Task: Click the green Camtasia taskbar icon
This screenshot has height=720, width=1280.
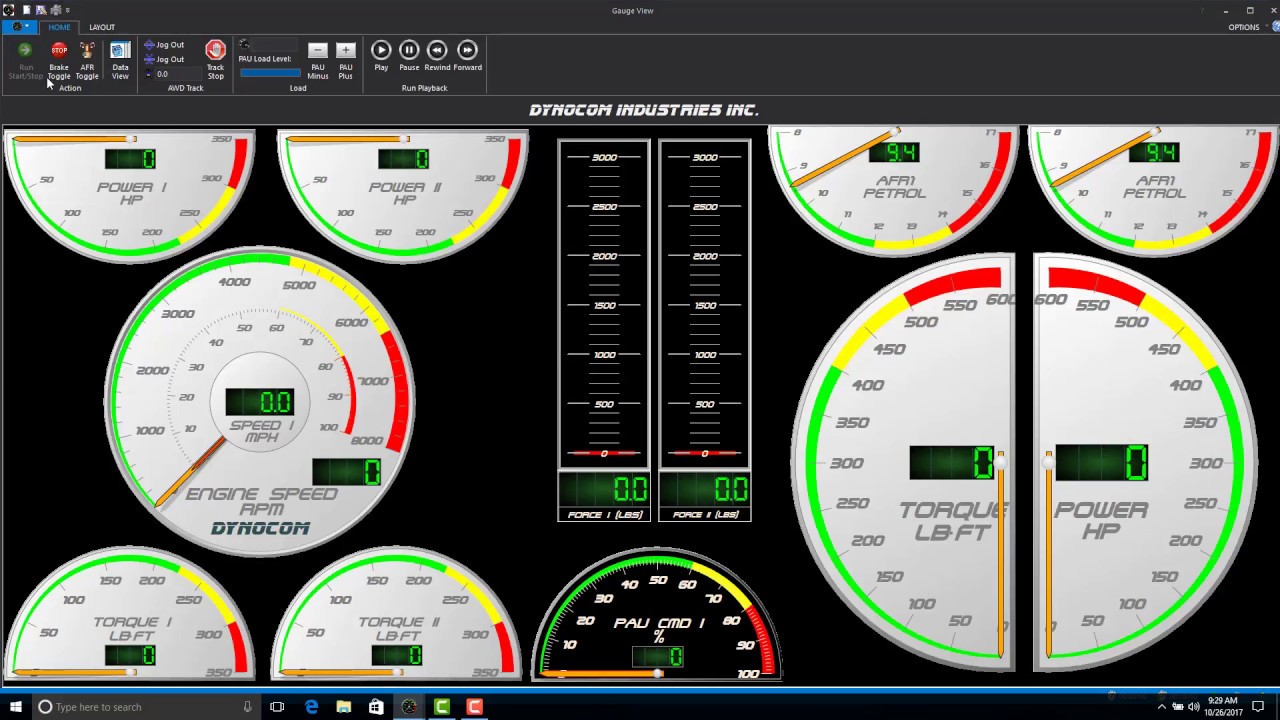Action: [x=441, y=707]
